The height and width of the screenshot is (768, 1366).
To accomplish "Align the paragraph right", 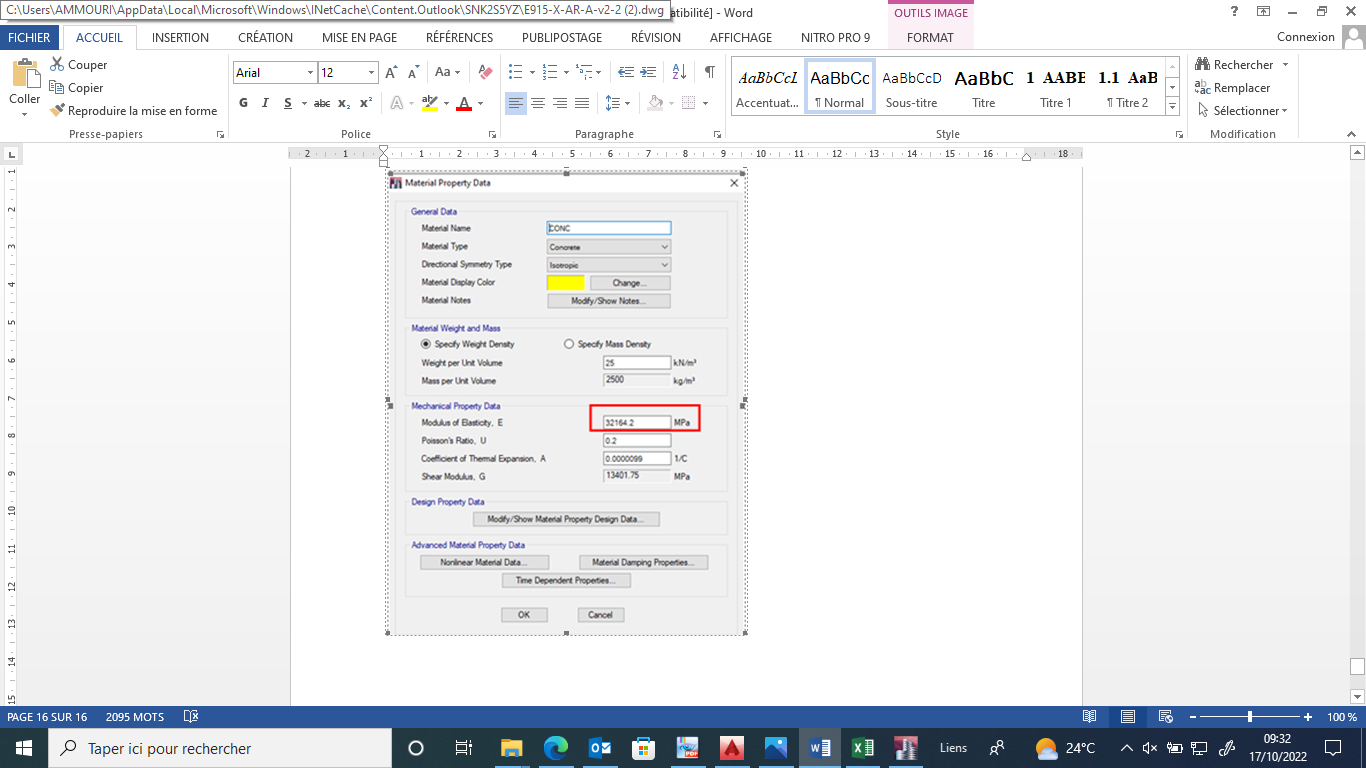I will [559, 103].
